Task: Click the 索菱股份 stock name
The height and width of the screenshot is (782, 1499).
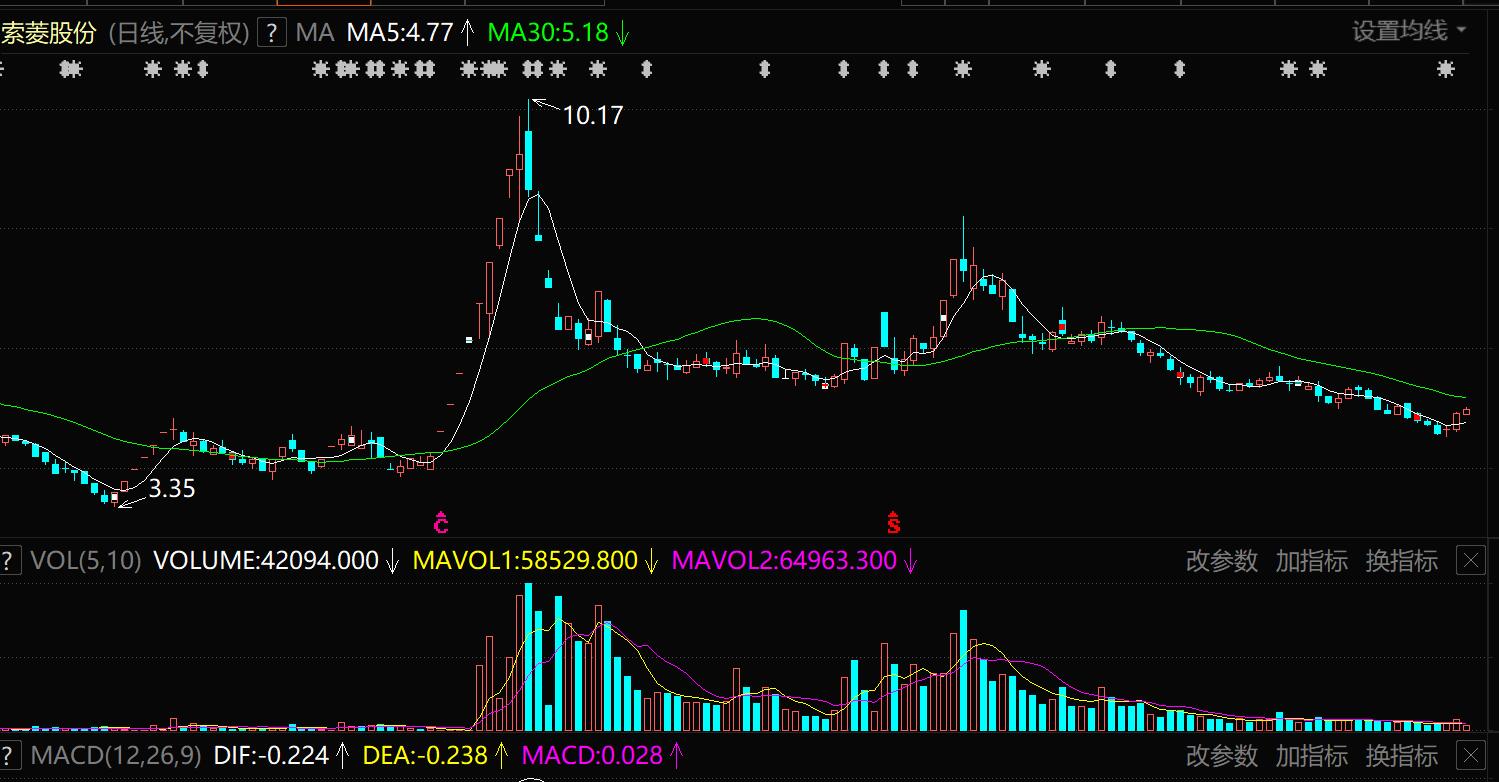Action: click(48, 33)
